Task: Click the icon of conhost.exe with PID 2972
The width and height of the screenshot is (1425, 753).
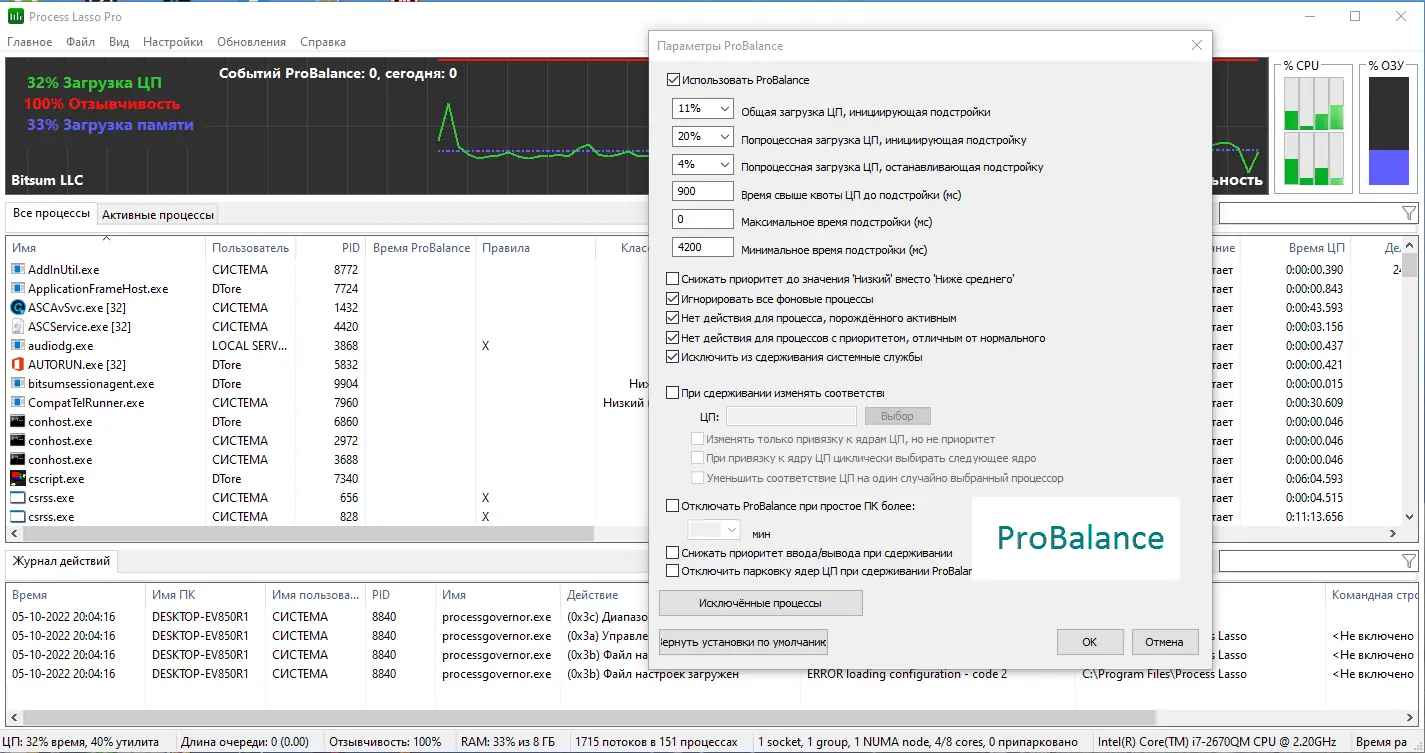Action: (17, 441)
